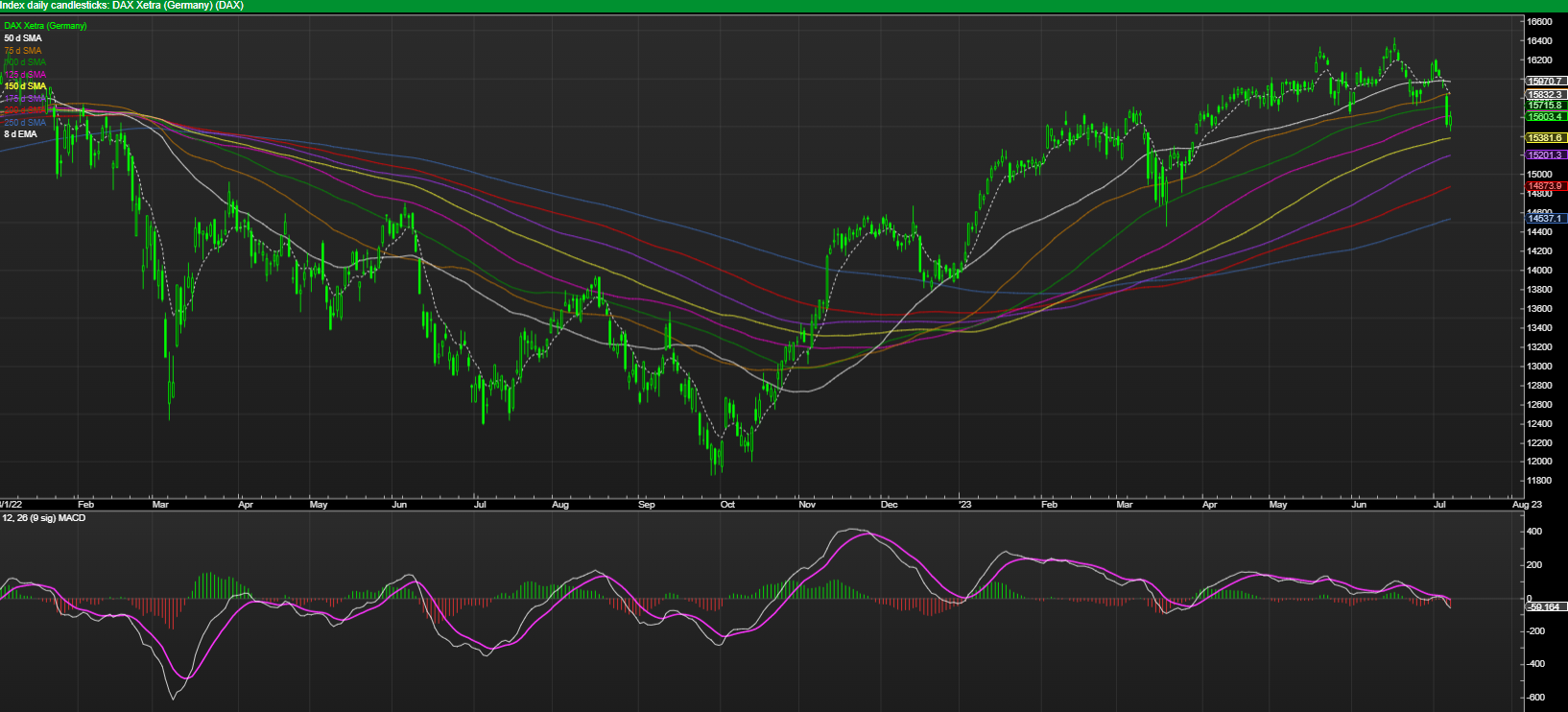
Task: Click the '12, 26 (9 sig) MACD' indicator label
Action: [x=44, y=518]
